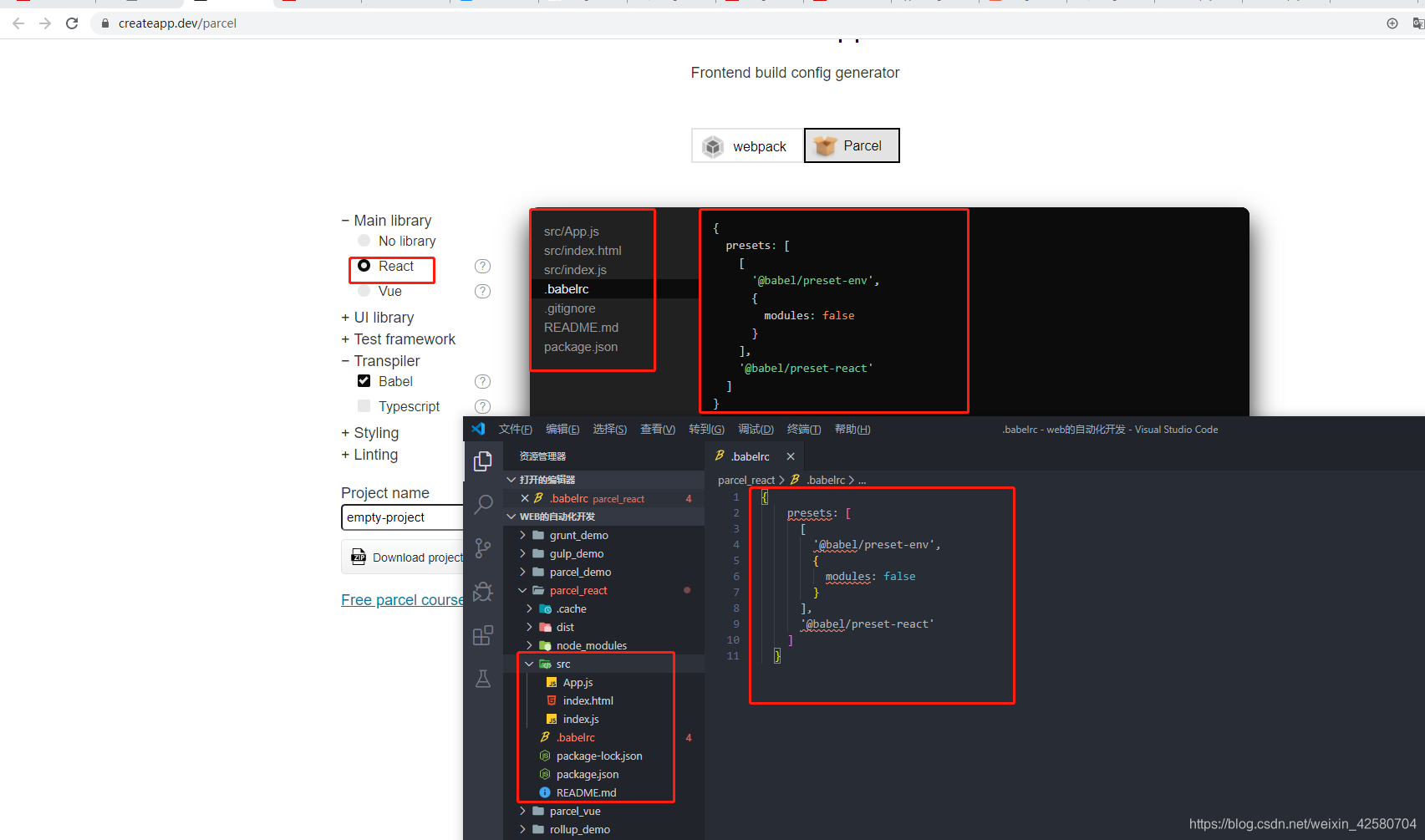Select the Vue radio option
Viewport: 1425px width, 840px height.
(x=364, y=291)
